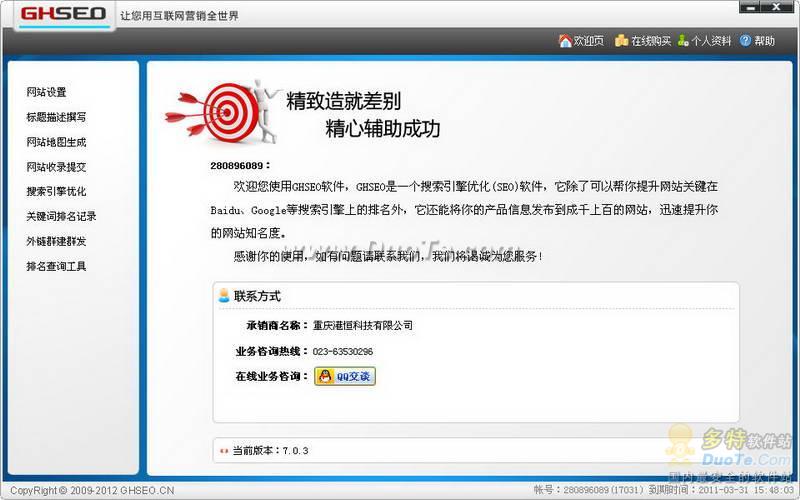Click the 联系方式 heading
Viewport: 800px width, 500px height.
point(257,296)
